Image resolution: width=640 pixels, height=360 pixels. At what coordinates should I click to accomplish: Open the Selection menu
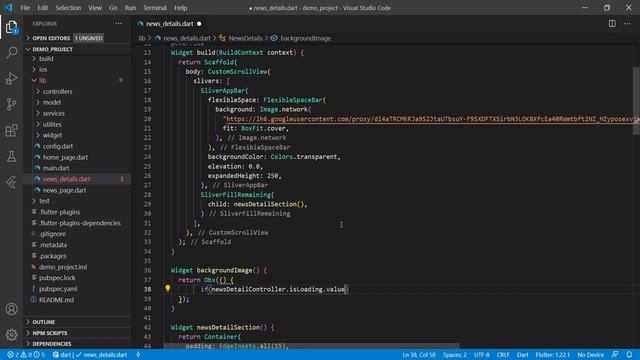tap(68, 8)
